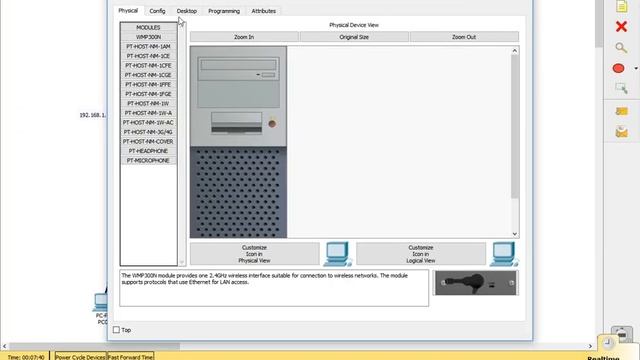The image size is (640, 360).
Task: Select the Resize Shape tool icon
Action: point(621,88)
